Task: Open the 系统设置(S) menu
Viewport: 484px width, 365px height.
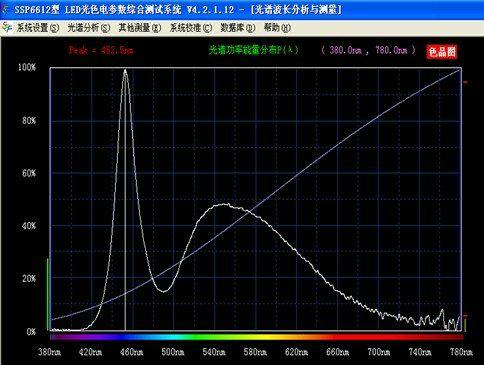Action: [x=38, y=28]
